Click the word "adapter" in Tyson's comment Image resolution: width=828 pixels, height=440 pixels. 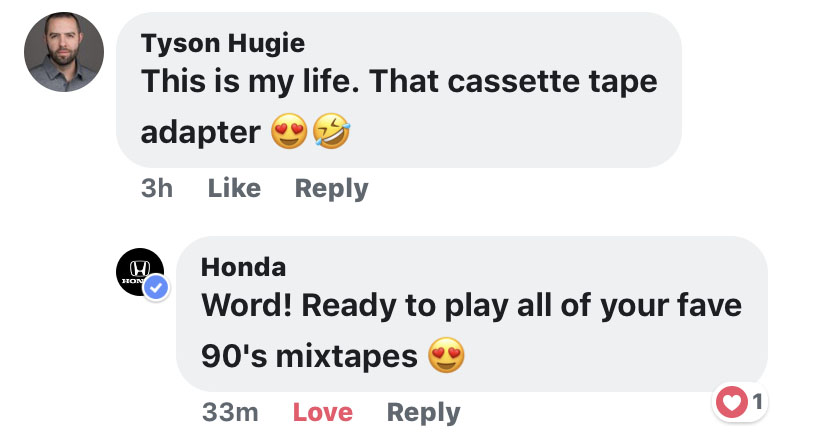[x=200, y=132]
